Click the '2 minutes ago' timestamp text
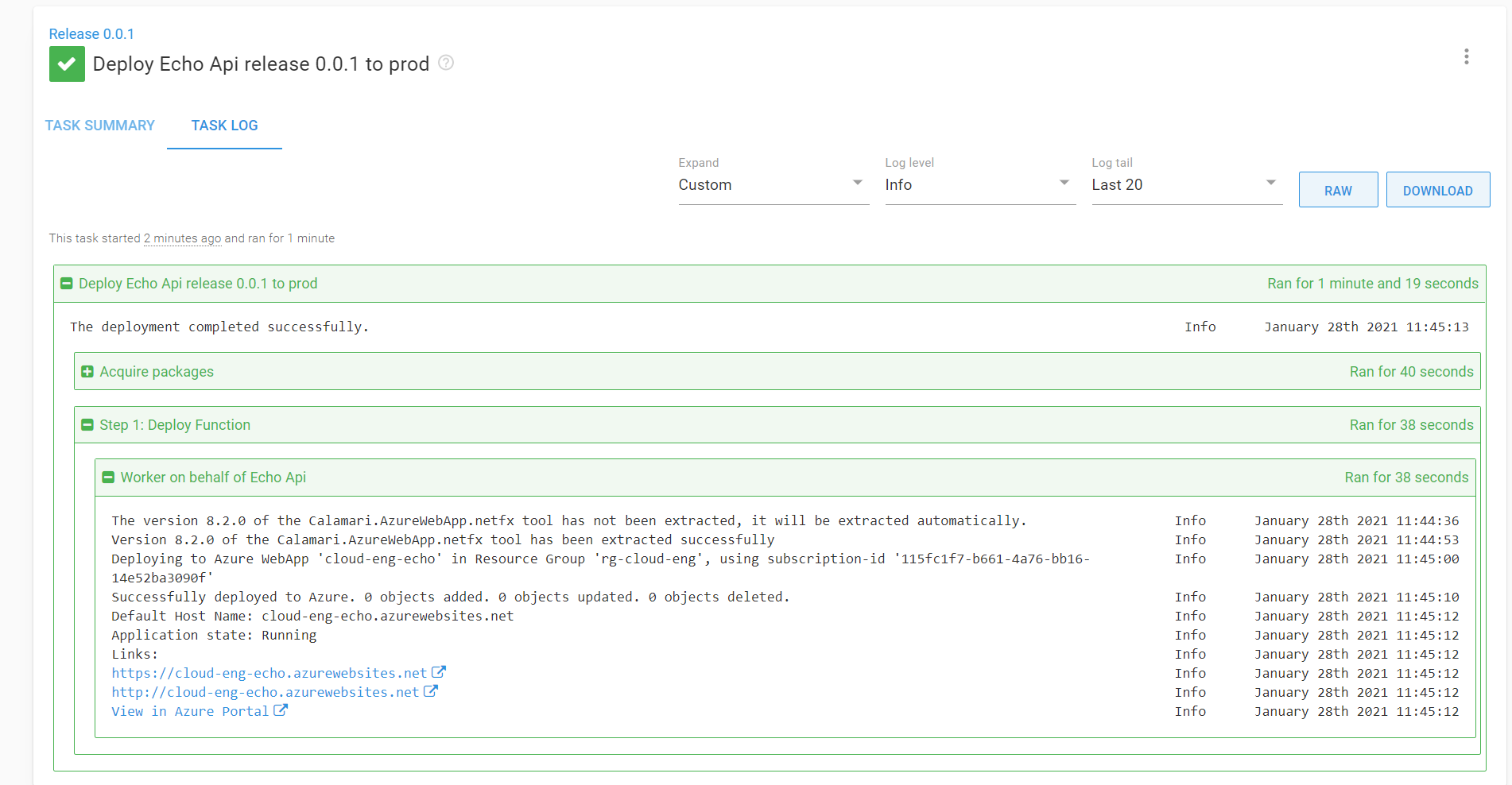Screen dimensions: 1512x785 click(x=182, y=238)
